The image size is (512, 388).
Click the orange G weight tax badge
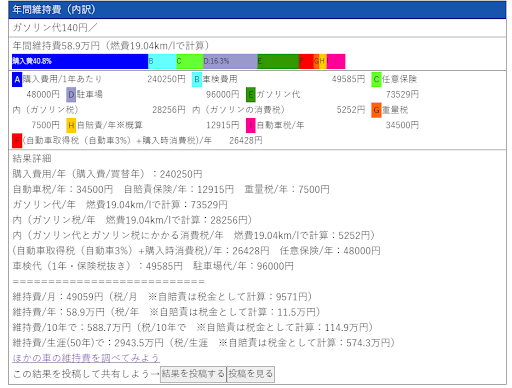(376, 110)
